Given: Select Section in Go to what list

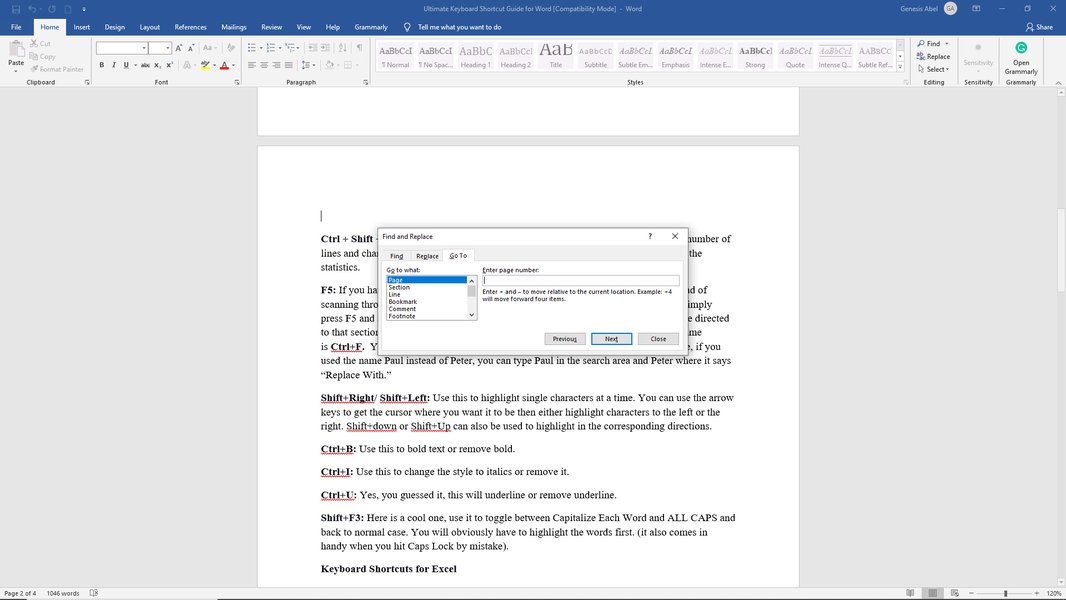Looking at the screenshot, I should pyautogui.click(x=399, y=287).
